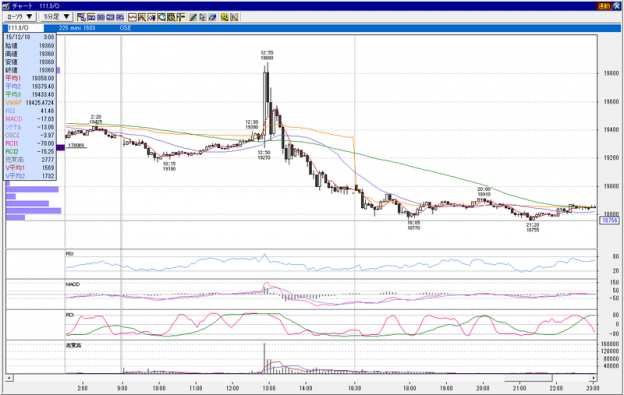Toggle the orange 連動 link button
This screenshot has width=624, height=395.
(x=604, y=6)
